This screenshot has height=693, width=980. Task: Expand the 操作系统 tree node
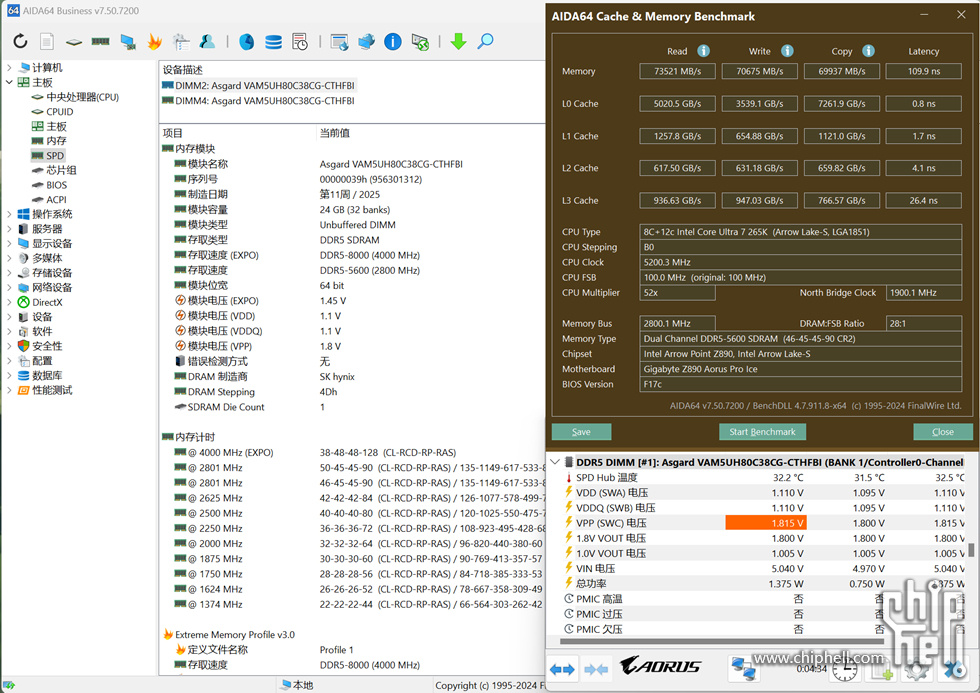click(9, 214)
